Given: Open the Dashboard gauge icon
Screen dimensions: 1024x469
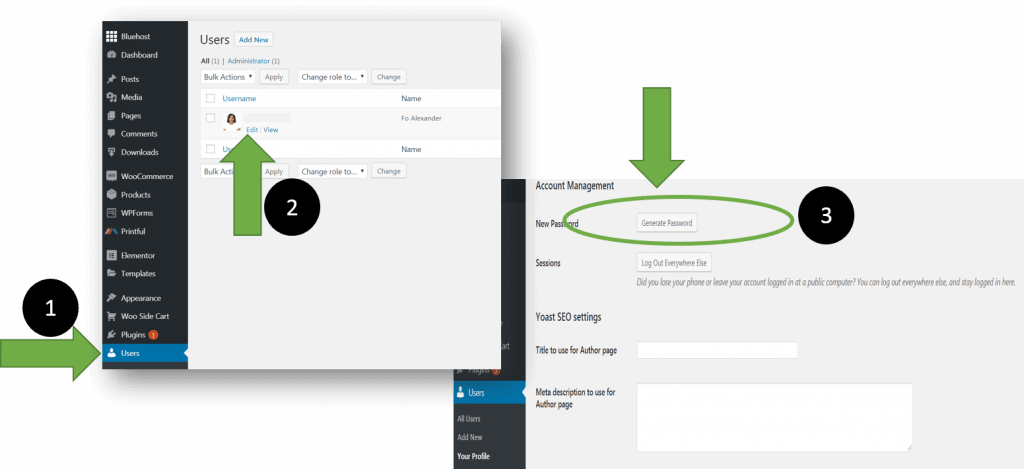Looking at the screenshot, I should [x=111, y=55].
